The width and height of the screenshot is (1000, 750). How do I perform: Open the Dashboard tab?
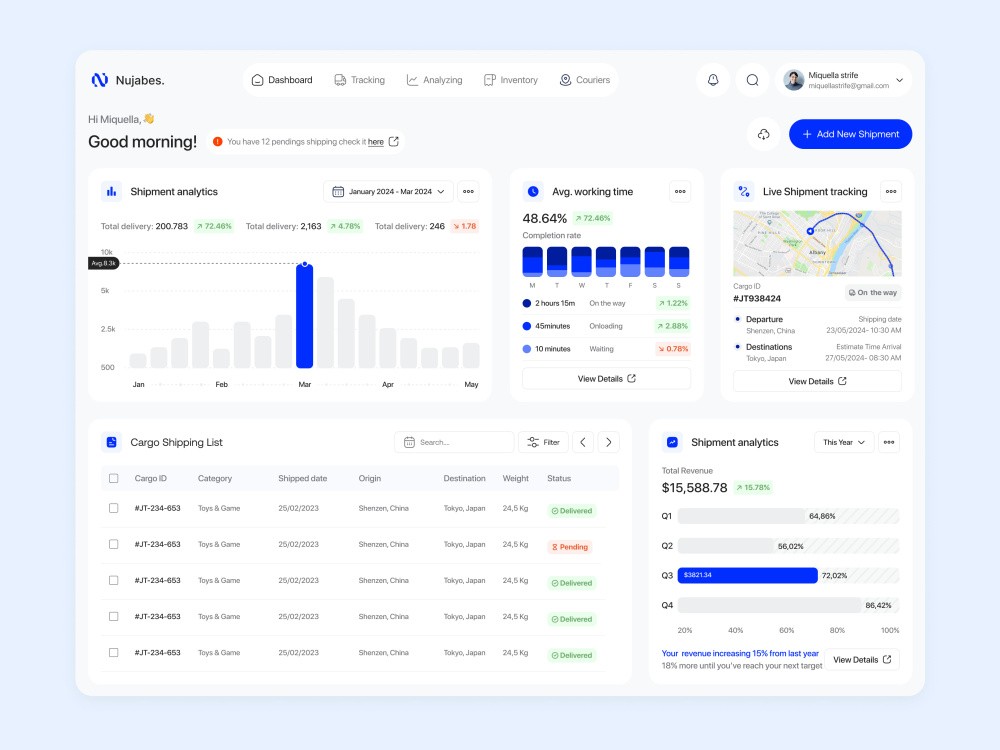point(282,80)
